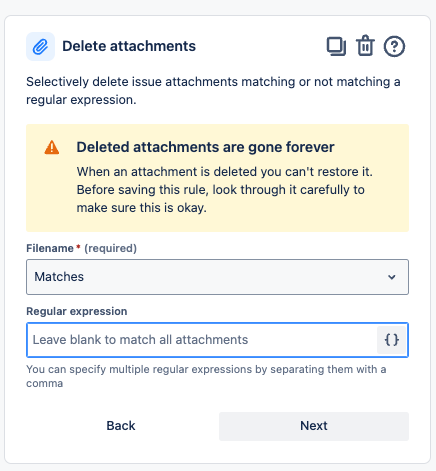Click the 'Deleted attachments are gone forever' heading
Viewport: 436px width, 471px height.
tap(205, 147)
